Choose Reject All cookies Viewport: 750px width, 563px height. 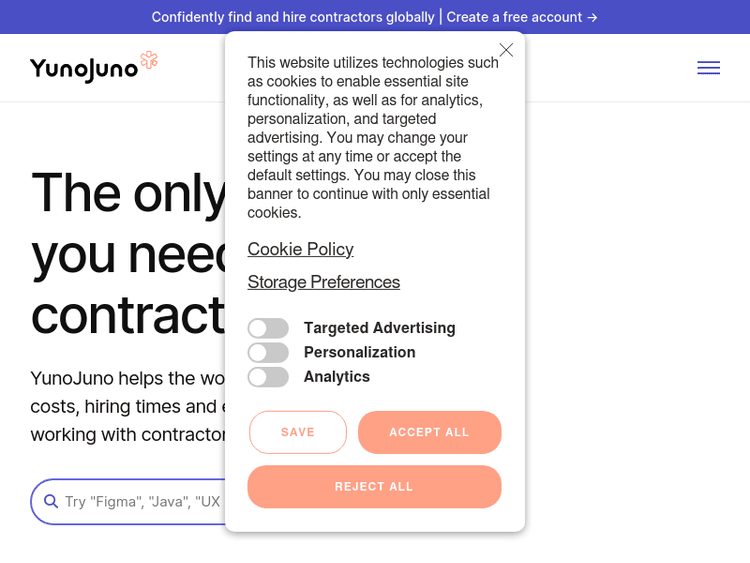(x=374, y=487)
